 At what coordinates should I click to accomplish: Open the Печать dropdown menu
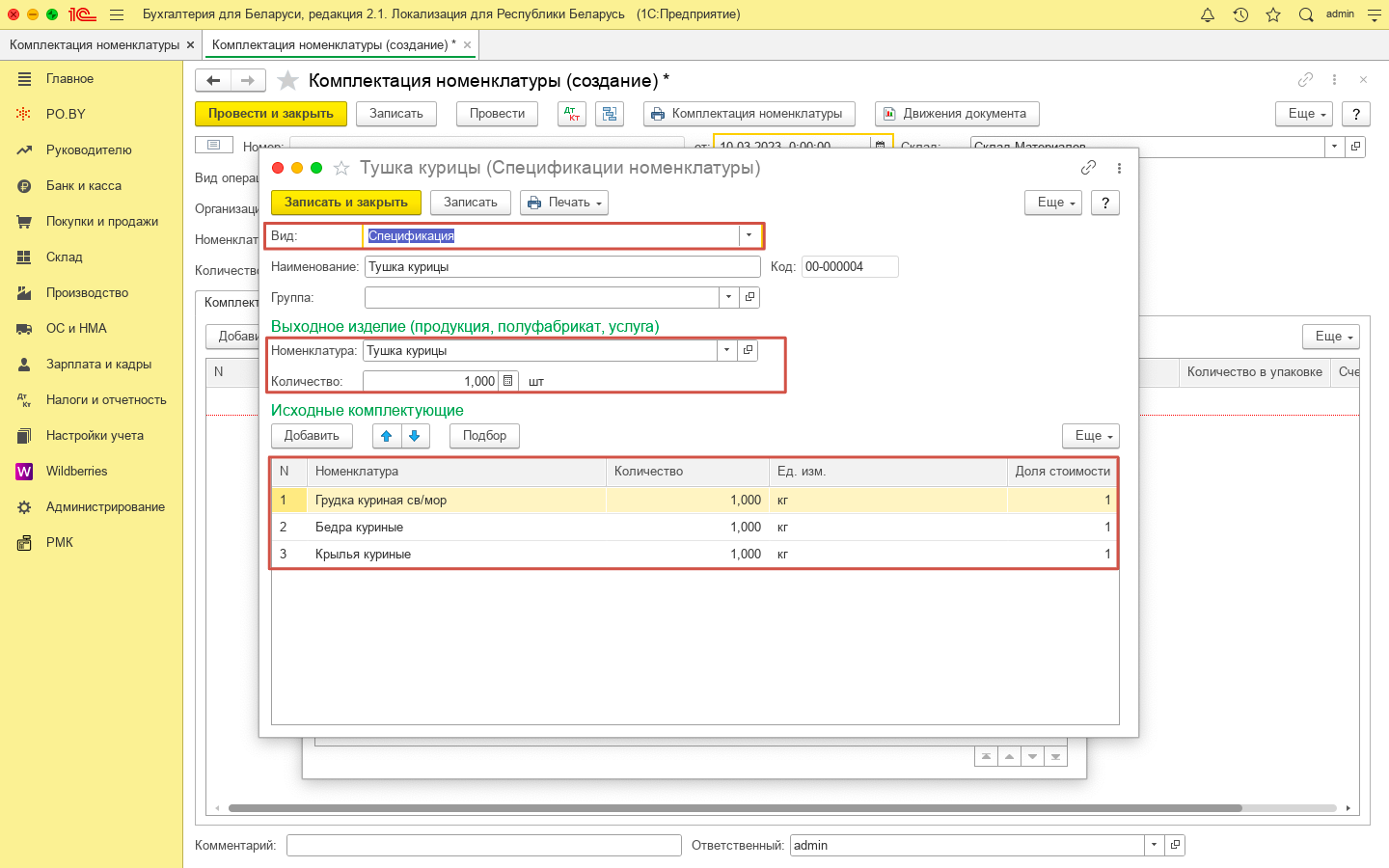click(x=564, y=203)
